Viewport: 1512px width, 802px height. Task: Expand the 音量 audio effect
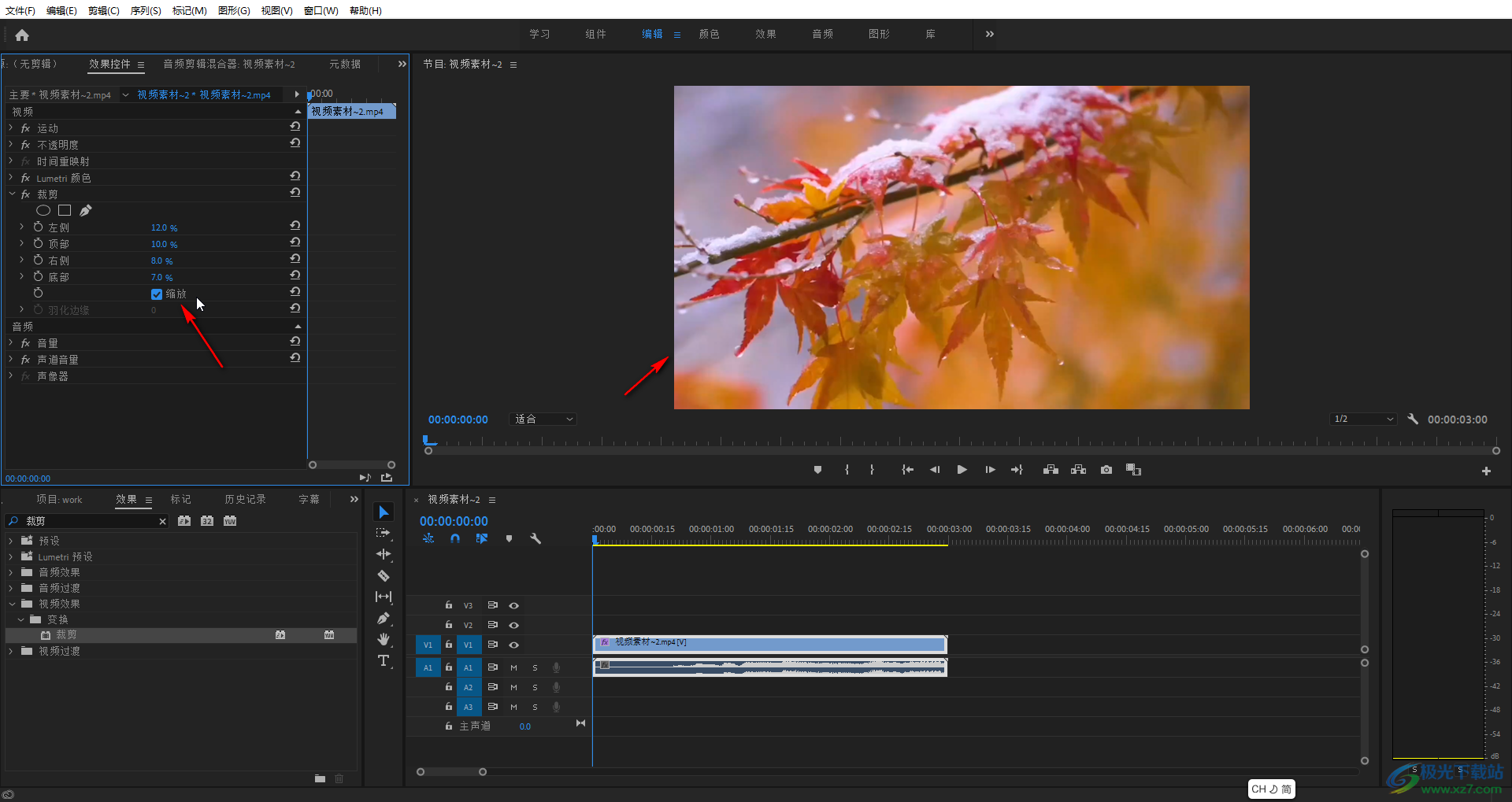pos(11,342)
